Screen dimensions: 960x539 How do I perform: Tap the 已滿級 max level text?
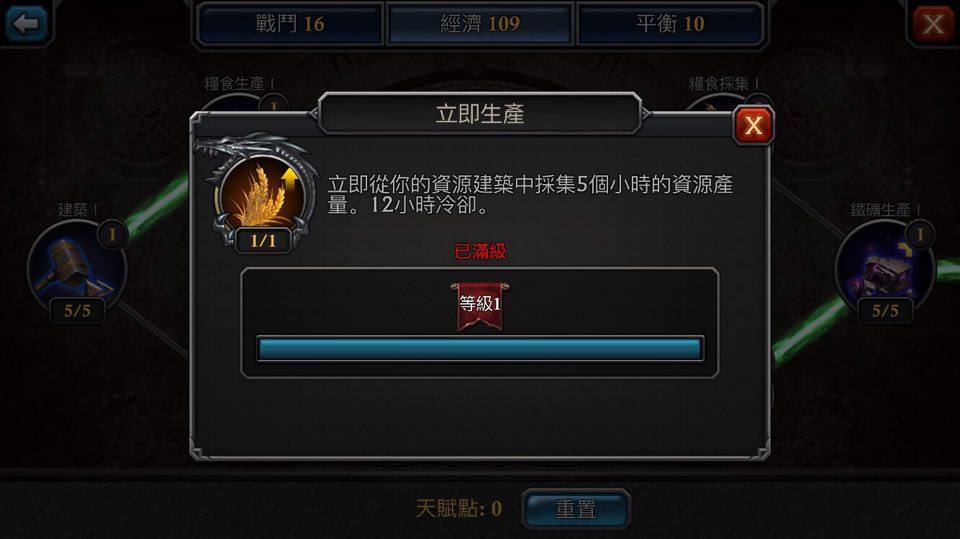pyautogui.click(x=480, y=251)
